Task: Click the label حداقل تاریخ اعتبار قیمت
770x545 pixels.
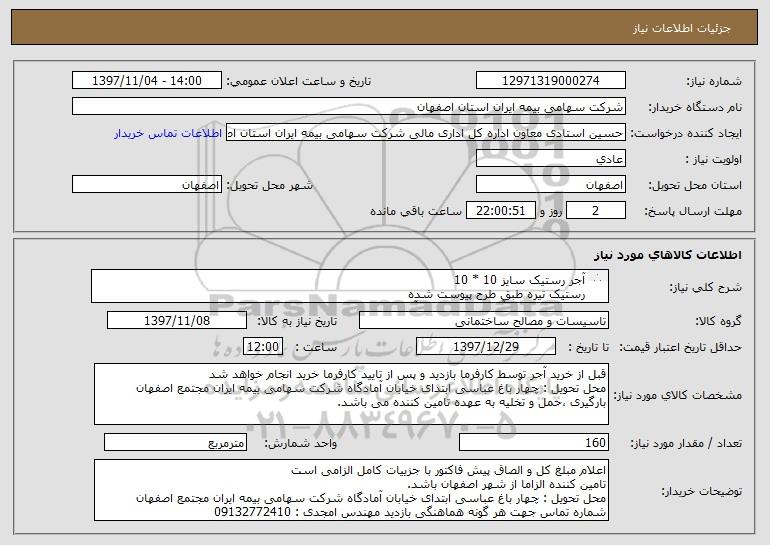Action: click(x=680, y=347)
